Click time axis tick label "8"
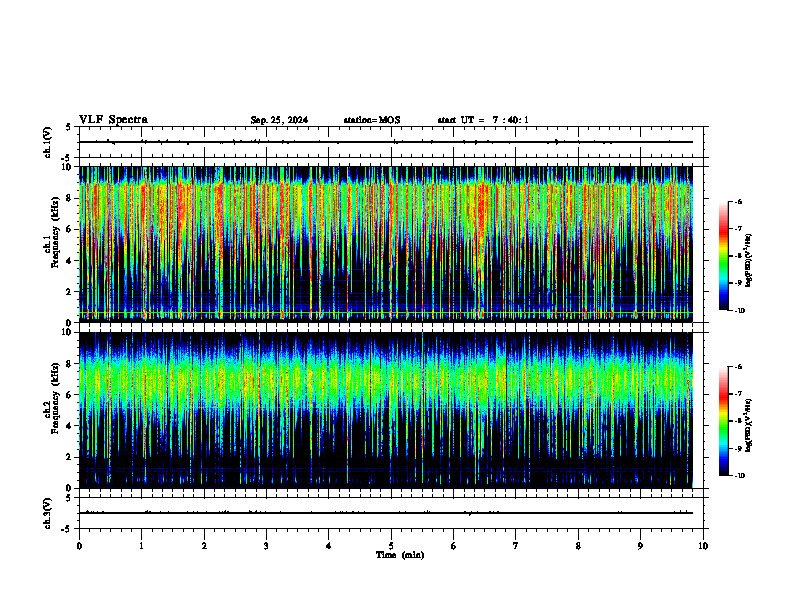792x612 pixels. 578,546
